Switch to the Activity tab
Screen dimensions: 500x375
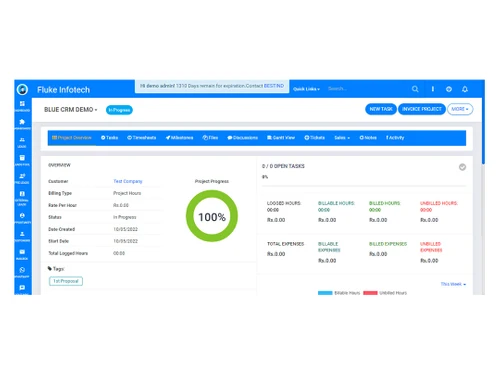coord(395,138)
